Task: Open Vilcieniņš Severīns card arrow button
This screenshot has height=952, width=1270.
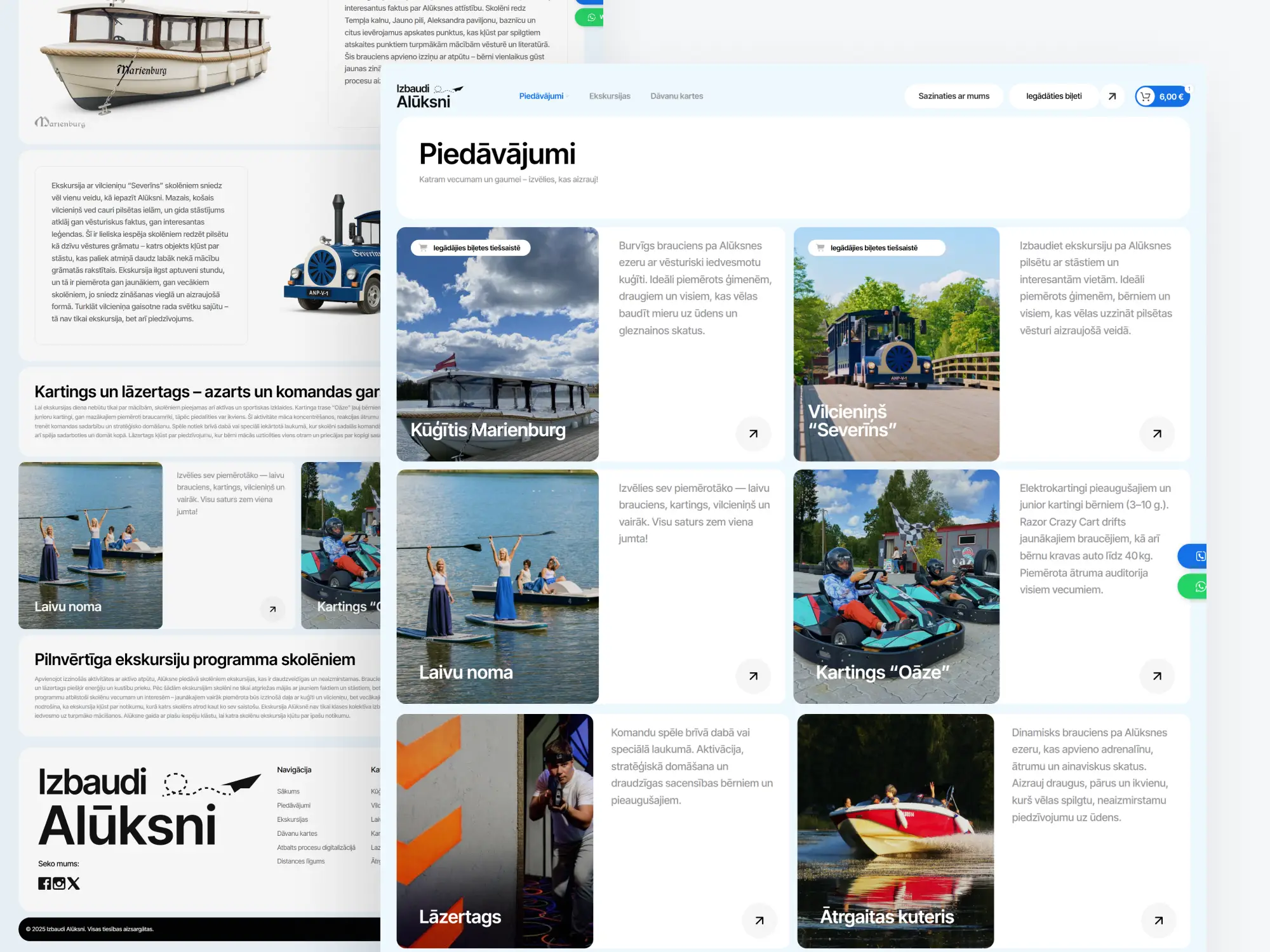Action: pos(1157,434)
